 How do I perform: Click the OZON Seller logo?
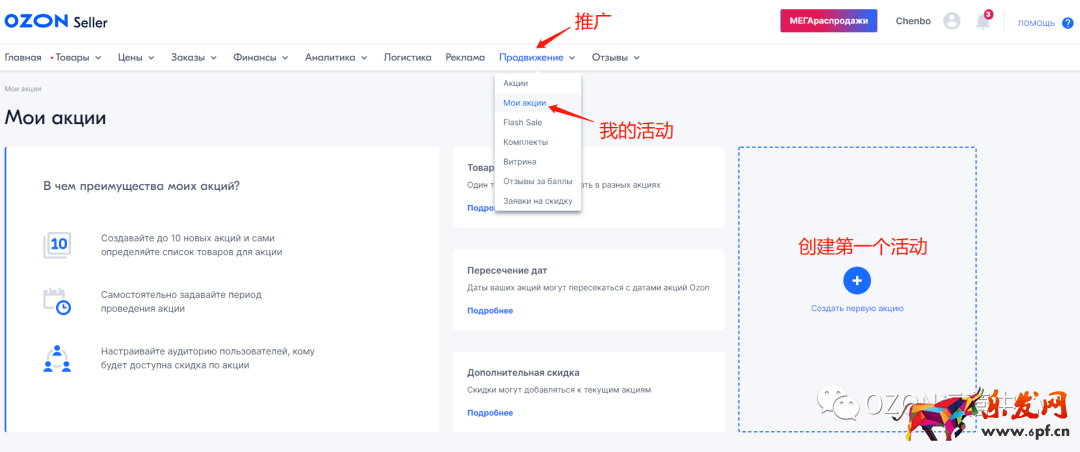tap(56, 21)
